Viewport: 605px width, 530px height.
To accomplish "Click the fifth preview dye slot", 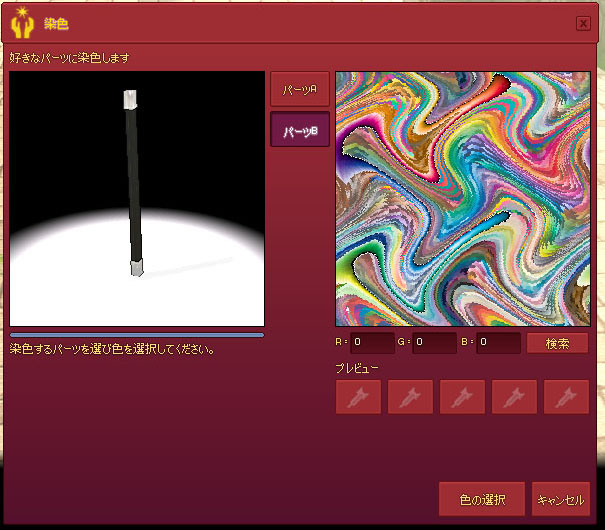I will 566,397.
